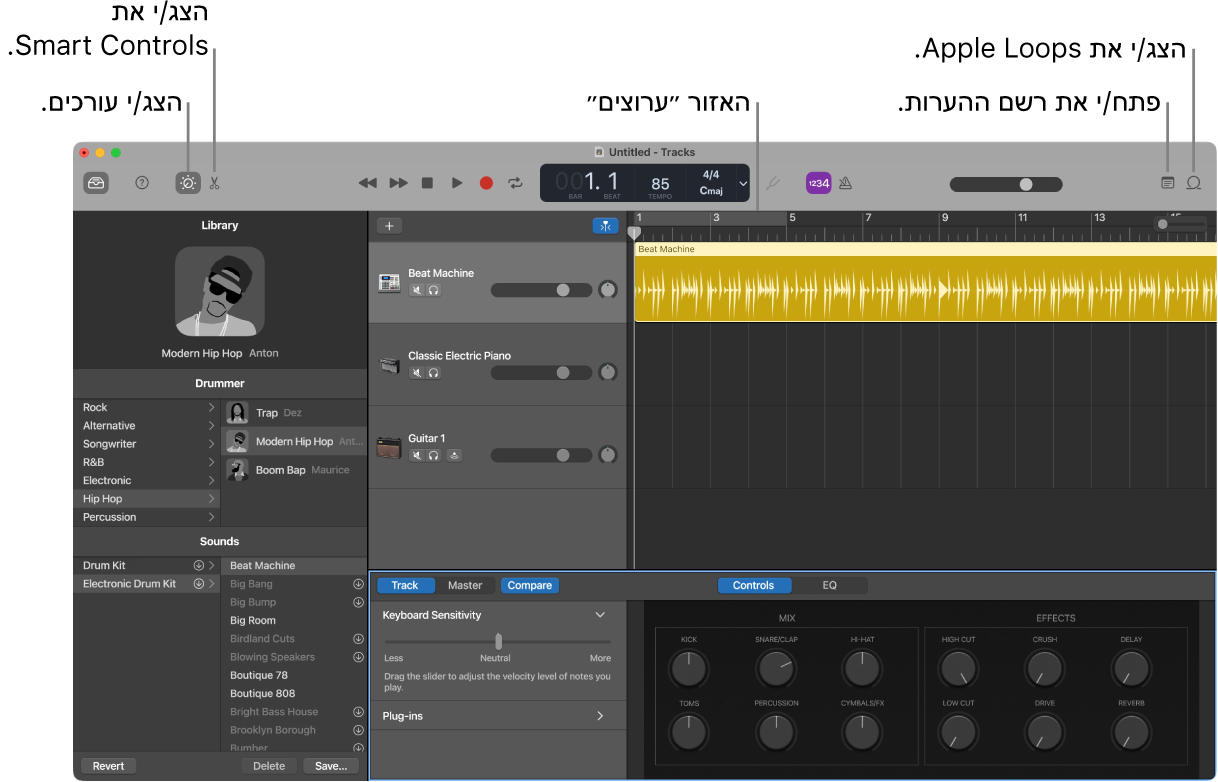This screenshot has width=1218, height=782.
Task: Click the Save button
Action: [330, 765]
